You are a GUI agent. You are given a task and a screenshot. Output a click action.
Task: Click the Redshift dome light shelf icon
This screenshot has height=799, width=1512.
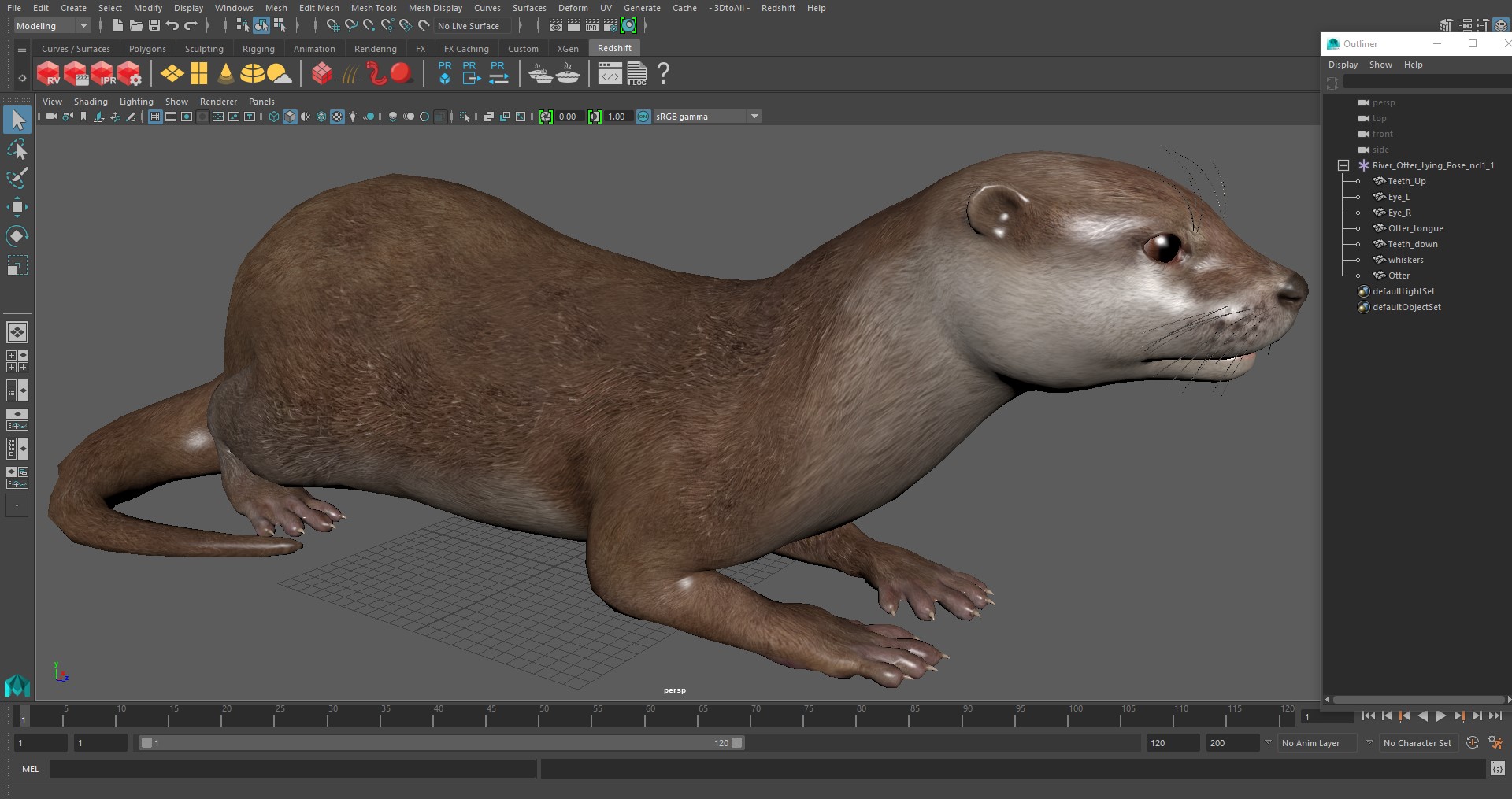(253, 74)
